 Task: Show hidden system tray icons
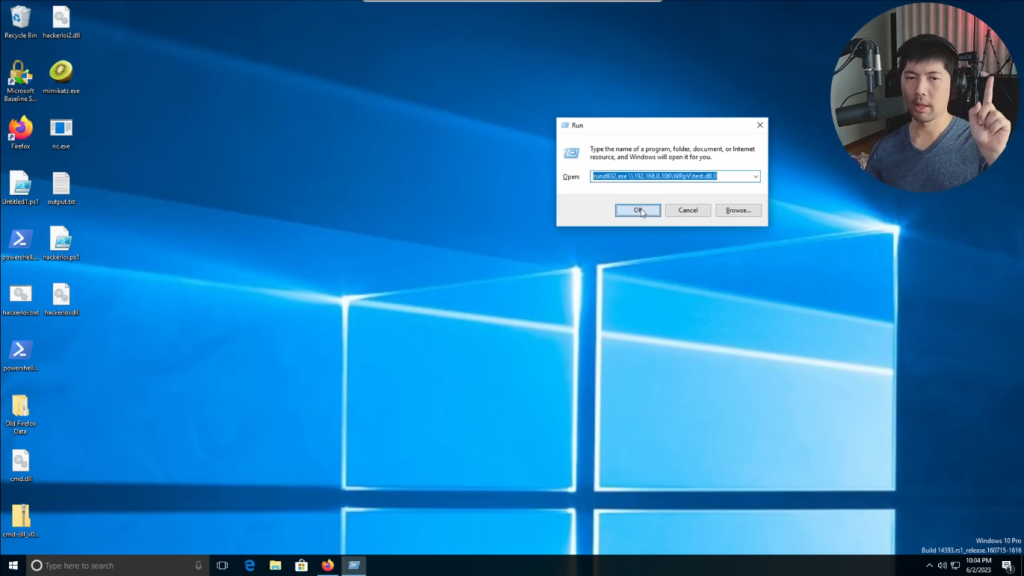pos(929,566)
